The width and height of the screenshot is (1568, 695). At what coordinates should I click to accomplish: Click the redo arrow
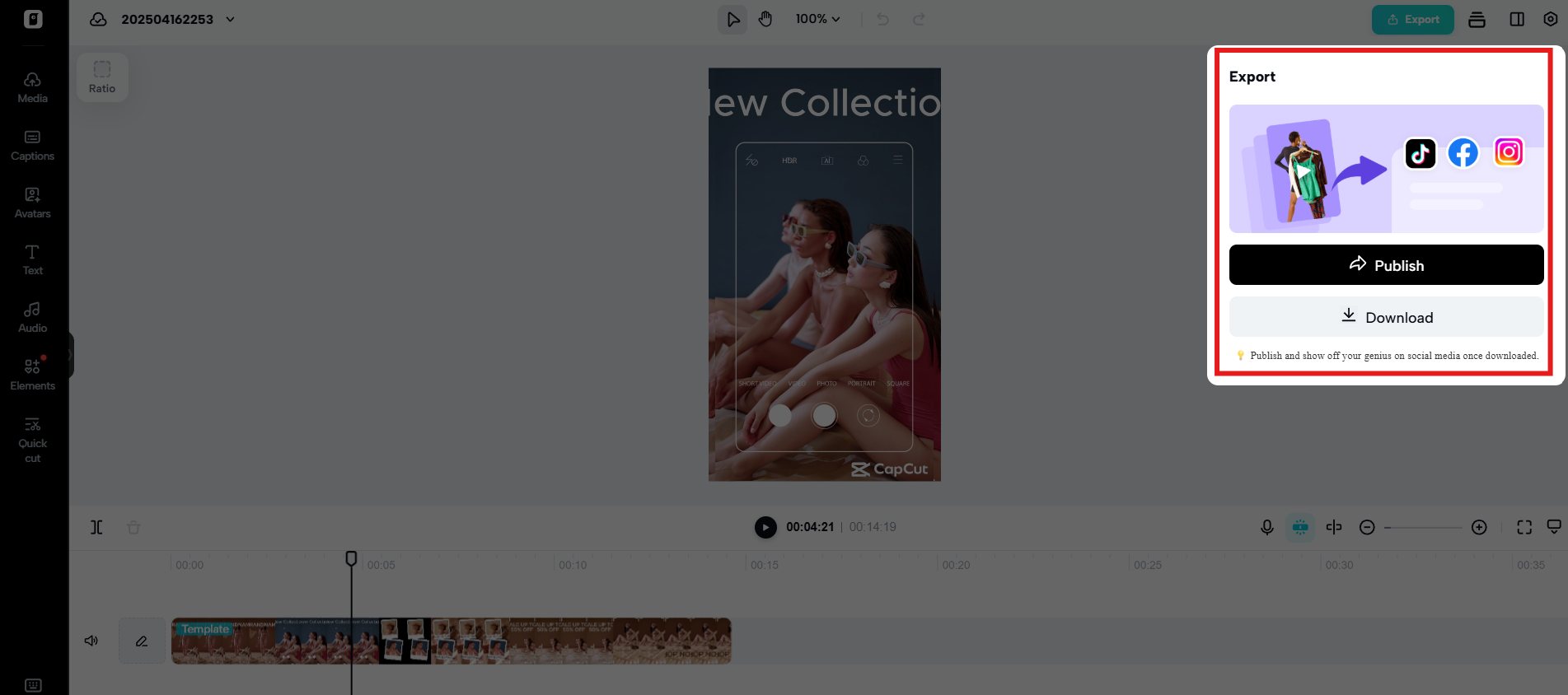click(x=919, y=19)
